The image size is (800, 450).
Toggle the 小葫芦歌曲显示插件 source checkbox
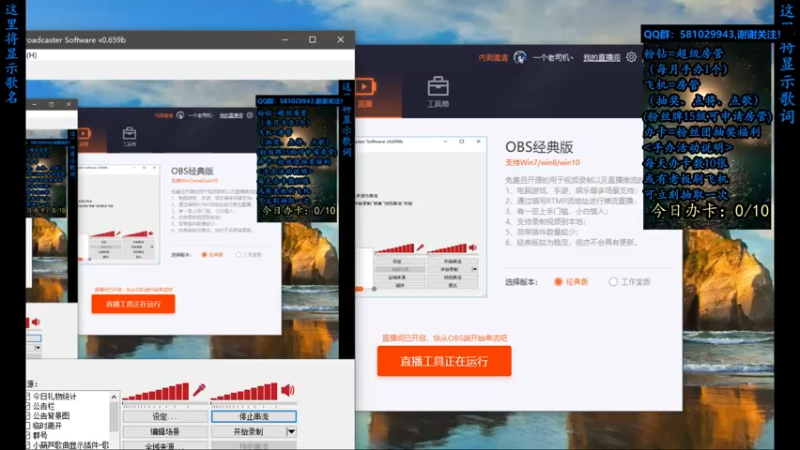[x=28, y=445]
